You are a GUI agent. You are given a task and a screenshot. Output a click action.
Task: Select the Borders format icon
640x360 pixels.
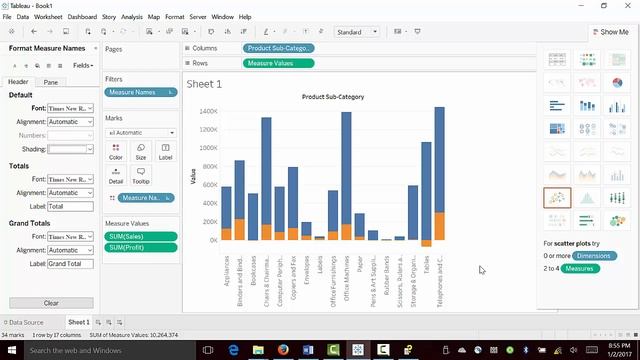click(x=49, y=66)
